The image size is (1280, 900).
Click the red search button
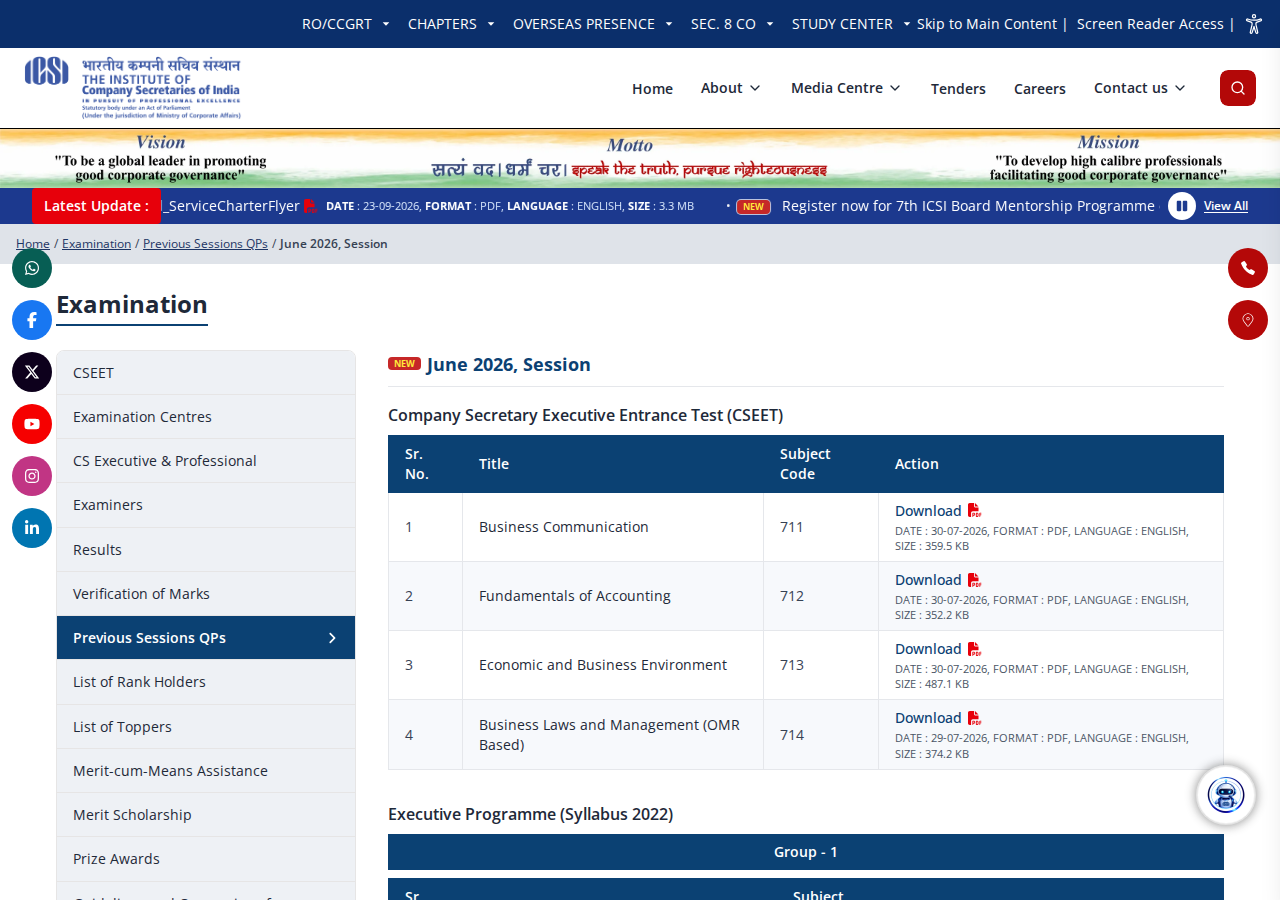[x=1238, y=88]
